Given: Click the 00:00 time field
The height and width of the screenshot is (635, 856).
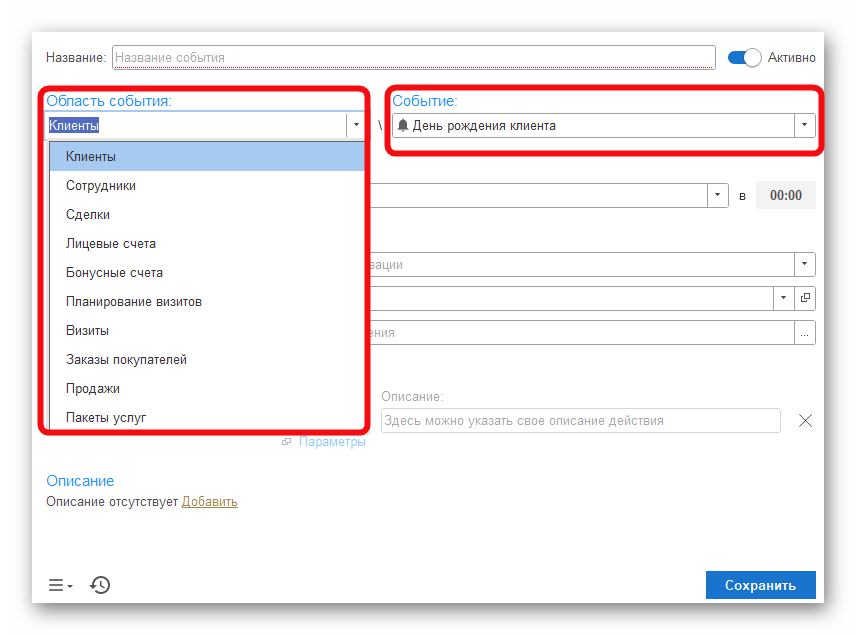Looking at the screenshot, I should point(785,196).
